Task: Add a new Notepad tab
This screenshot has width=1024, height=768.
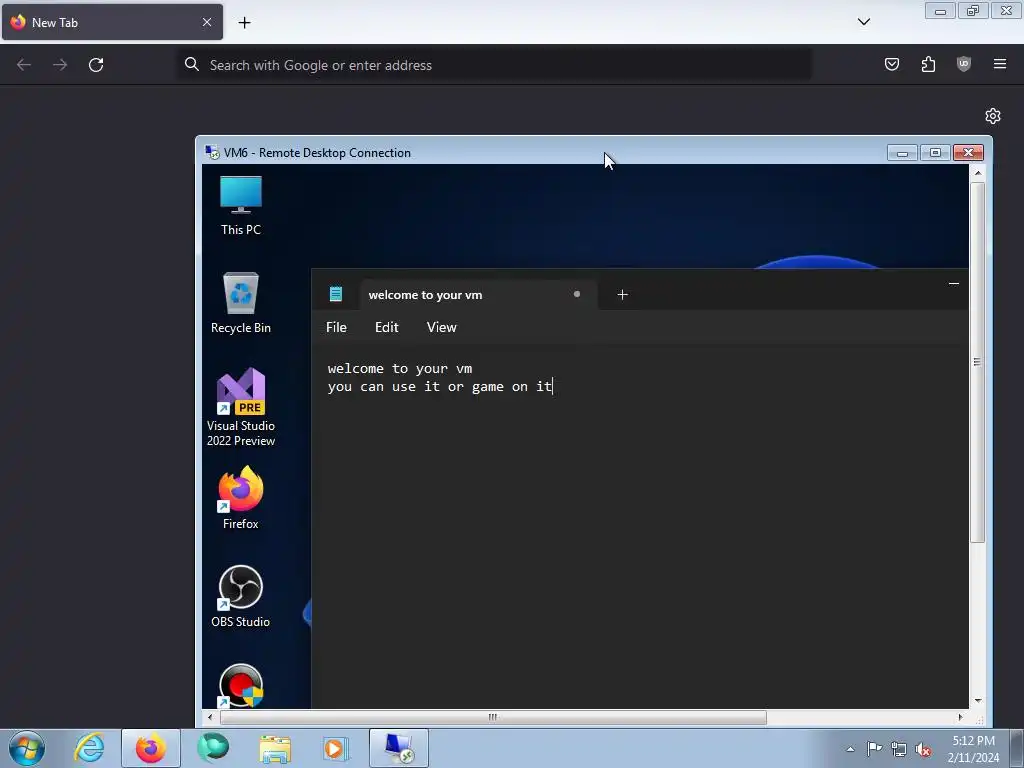Action: pos(622,295)
